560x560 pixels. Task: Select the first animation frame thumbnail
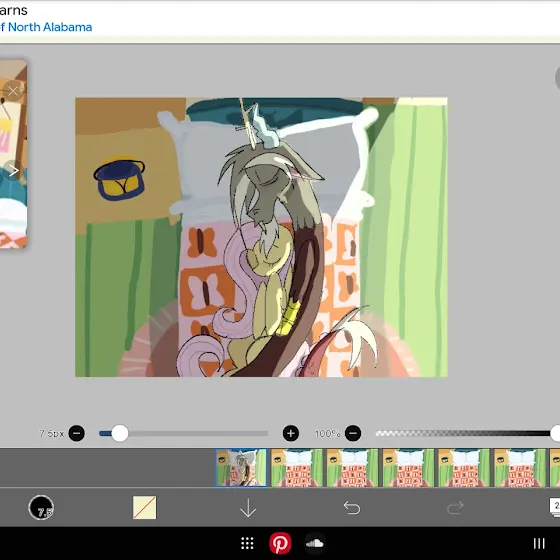tap(241, 468)
